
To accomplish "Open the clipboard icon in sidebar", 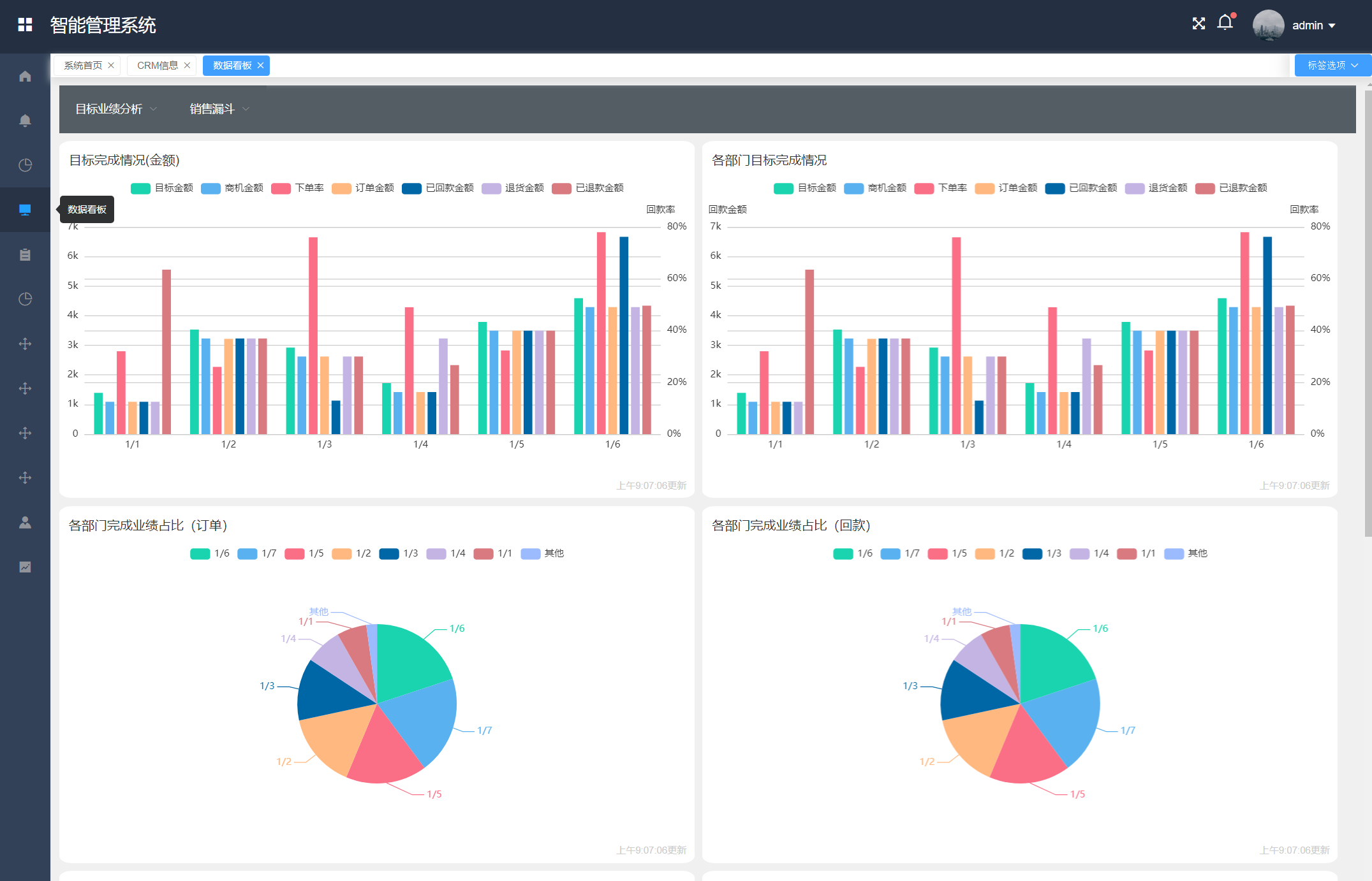I will (25, 254).
